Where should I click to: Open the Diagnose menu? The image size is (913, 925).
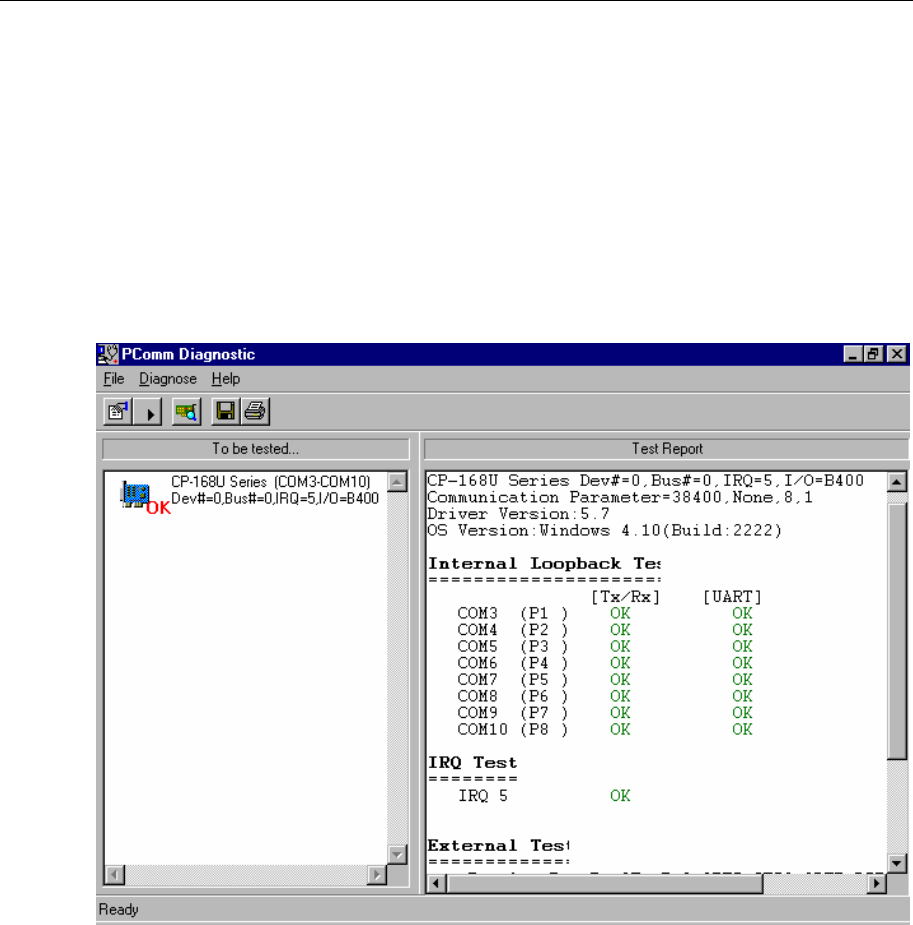click(x=168, y=379)
